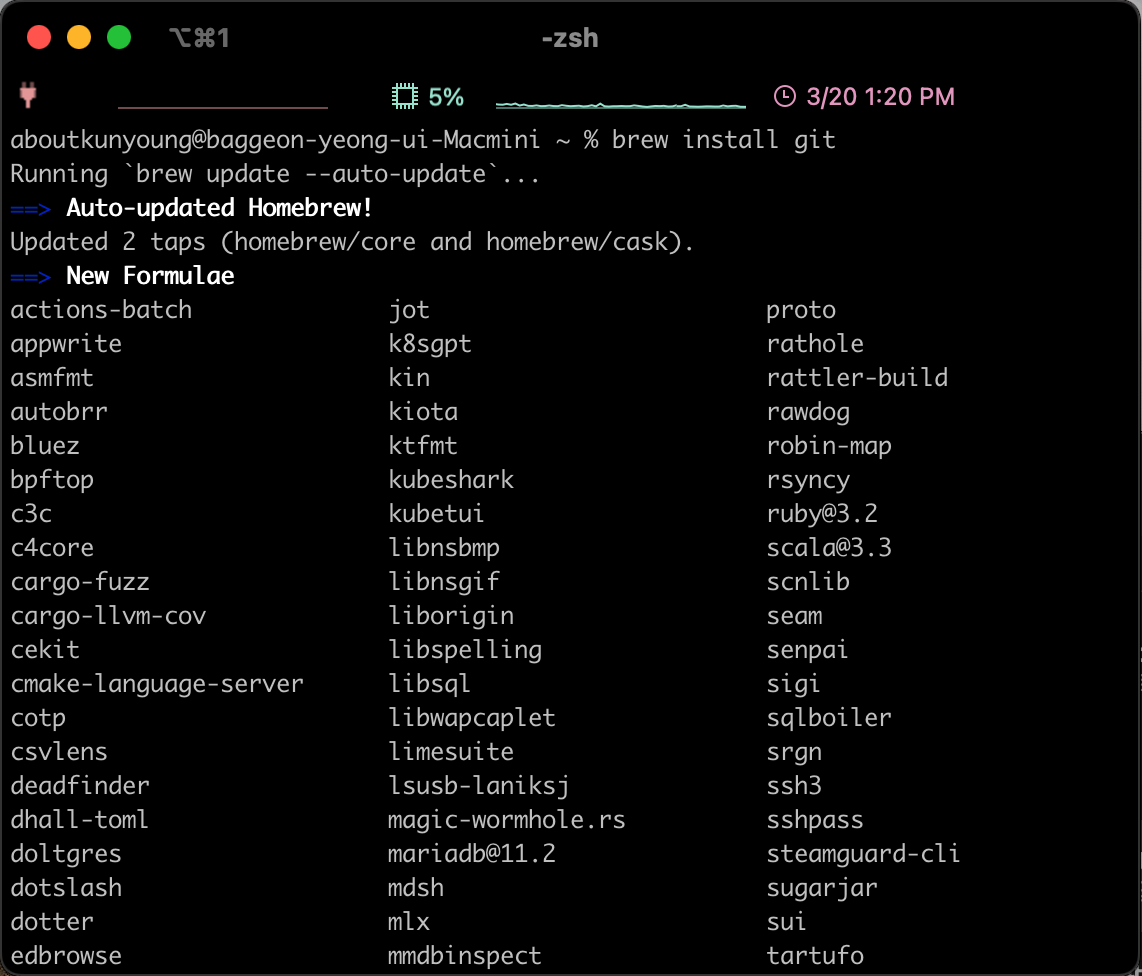The height and width of the screenshot is (976, 1142).
Task: Click the formula name 'liborigin'
Action: 452,616
